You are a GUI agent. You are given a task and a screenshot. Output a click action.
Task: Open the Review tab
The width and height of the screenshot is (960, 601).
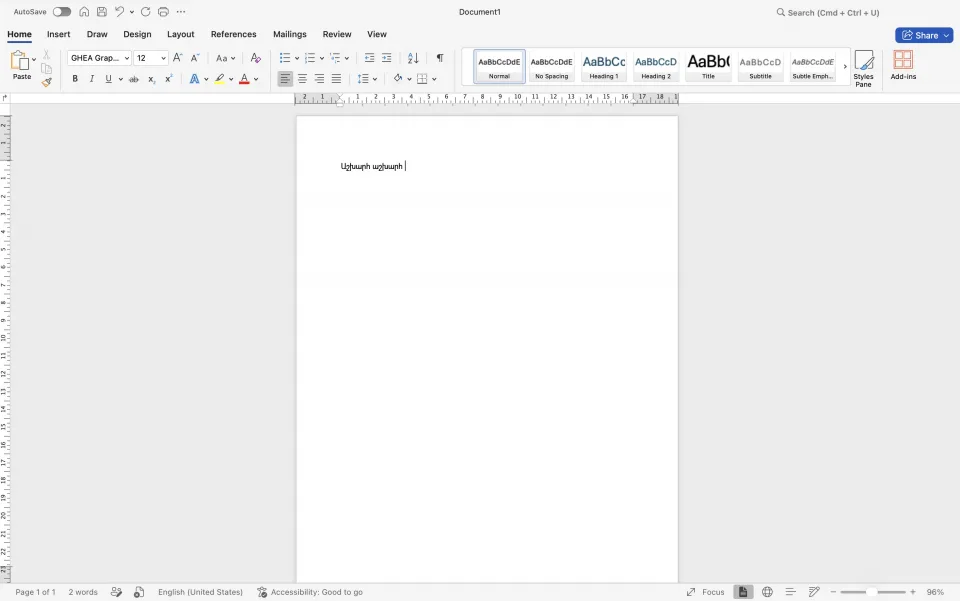[x=337, y=34]
